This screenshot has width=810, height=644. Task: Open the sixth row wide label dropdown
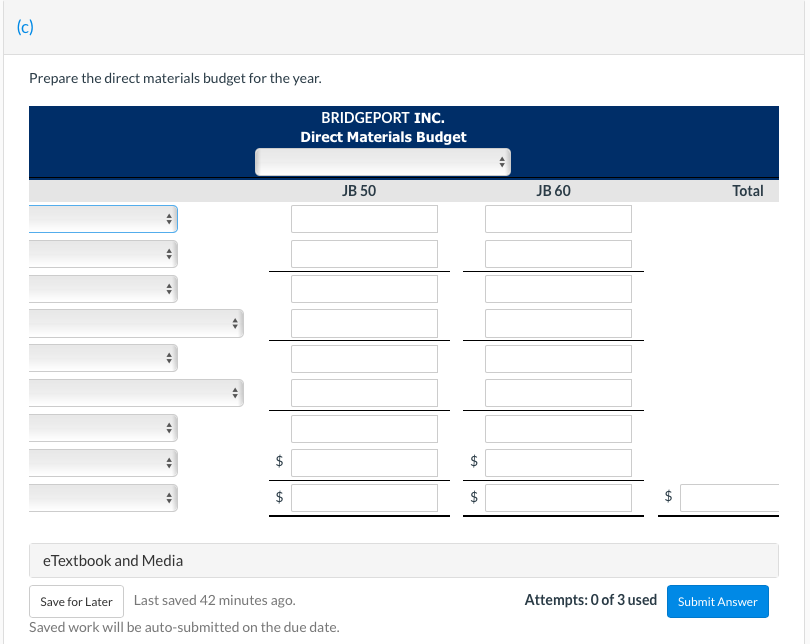pyautogui.click(x=136, y=393)
